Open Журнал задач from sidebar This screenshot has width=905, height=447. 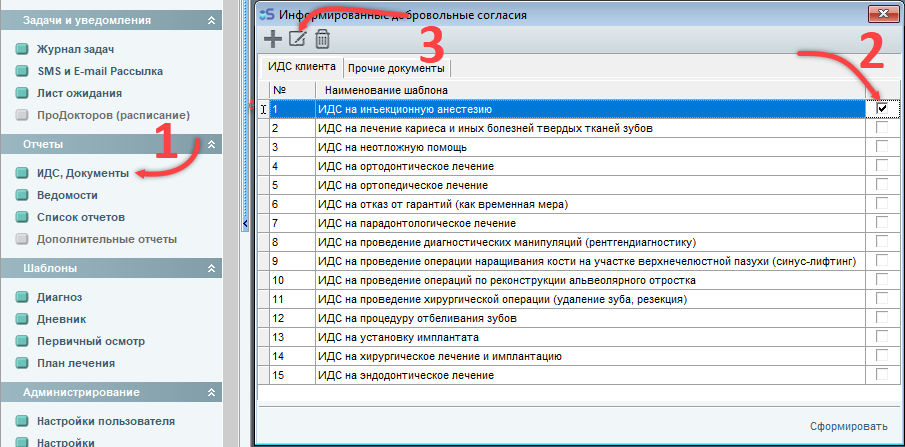(x=75, y=49)
